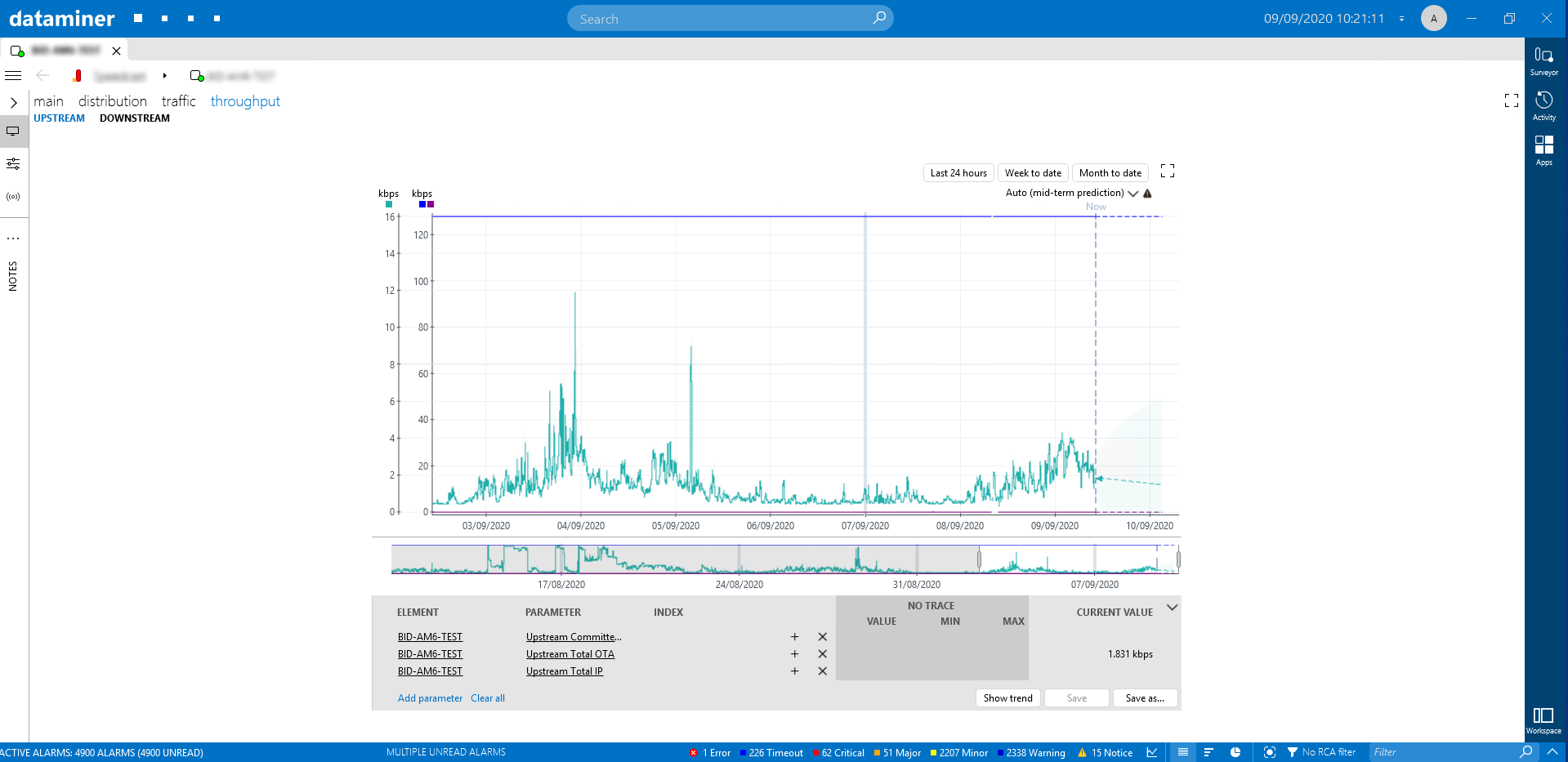Viewport: 1568px width, 762px height.
Task: Remove Upstream Total OTA row with X
Action: 823,654
